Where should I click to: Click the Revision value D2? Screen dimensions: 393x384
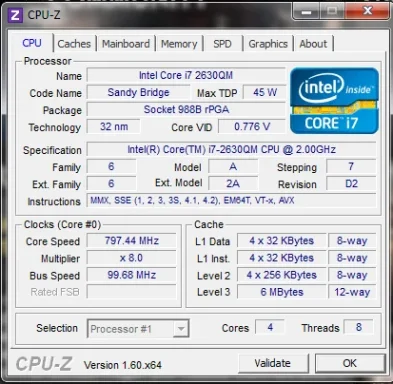pos(351,183)
